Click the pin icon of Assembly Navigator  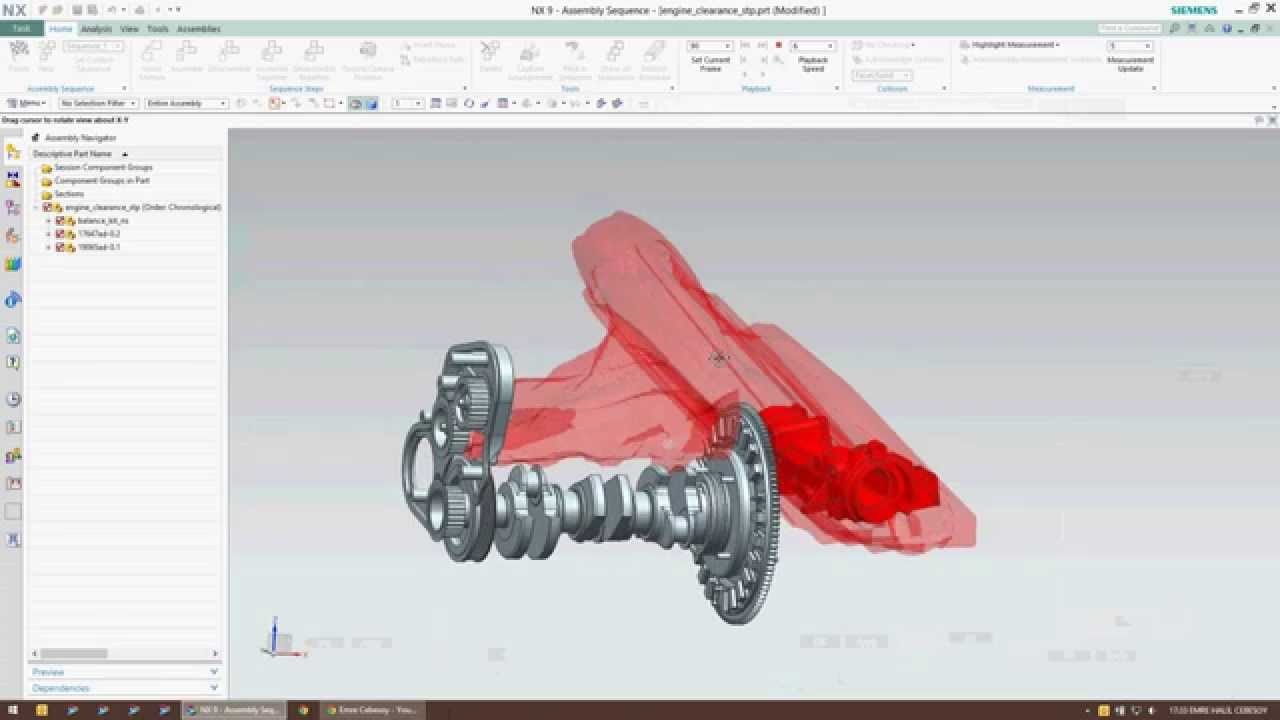click(36, 138)
